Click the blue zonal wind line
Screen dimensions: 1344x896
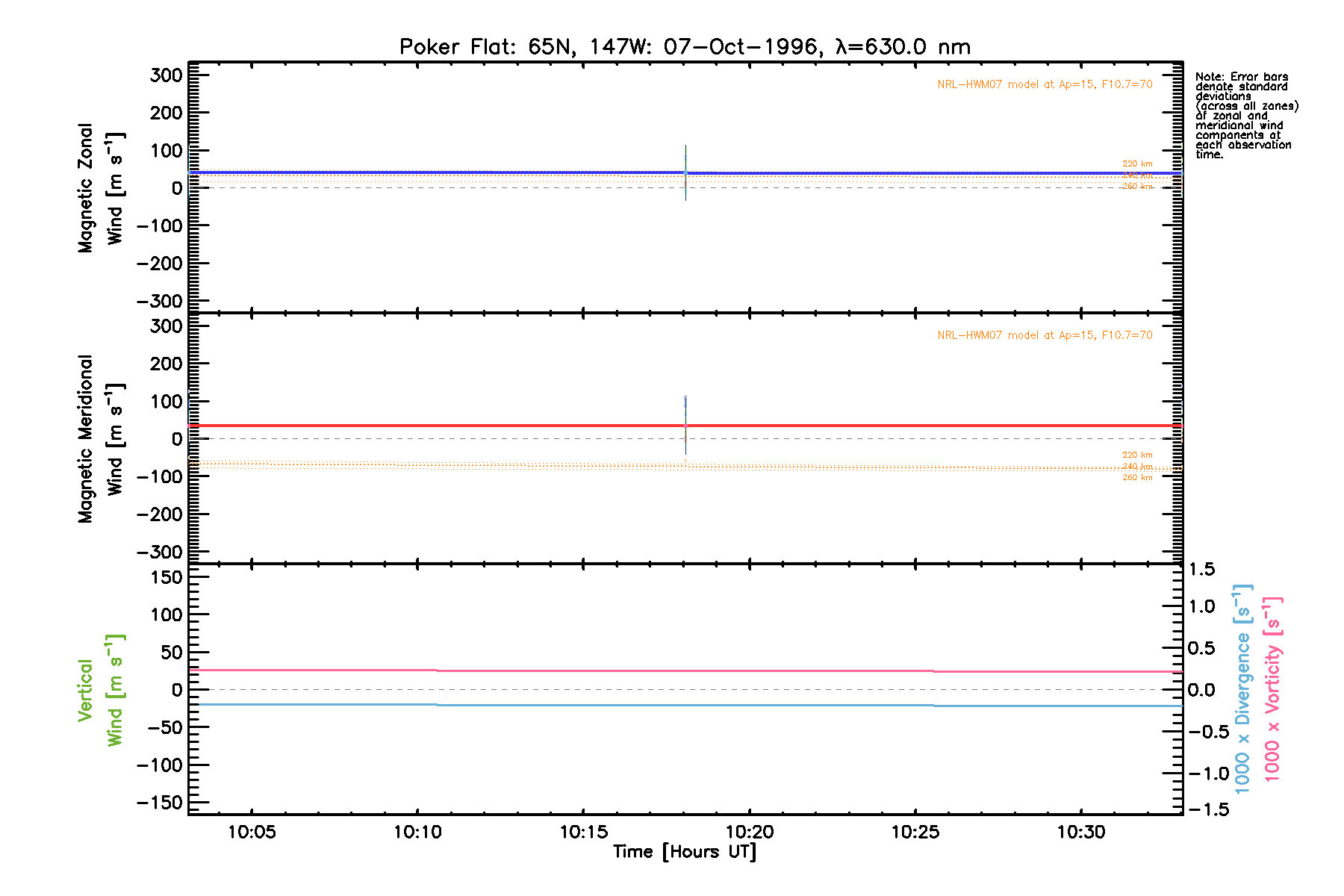click(448, 172)
